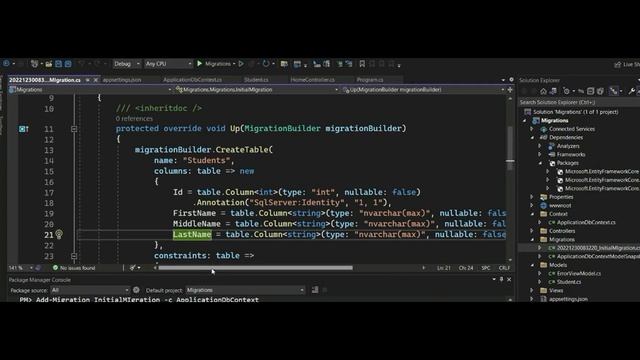This screenshot has height=360, width=640.
Task: Click the editor horizontal scrollbar thumb
Action: point(256,268)
